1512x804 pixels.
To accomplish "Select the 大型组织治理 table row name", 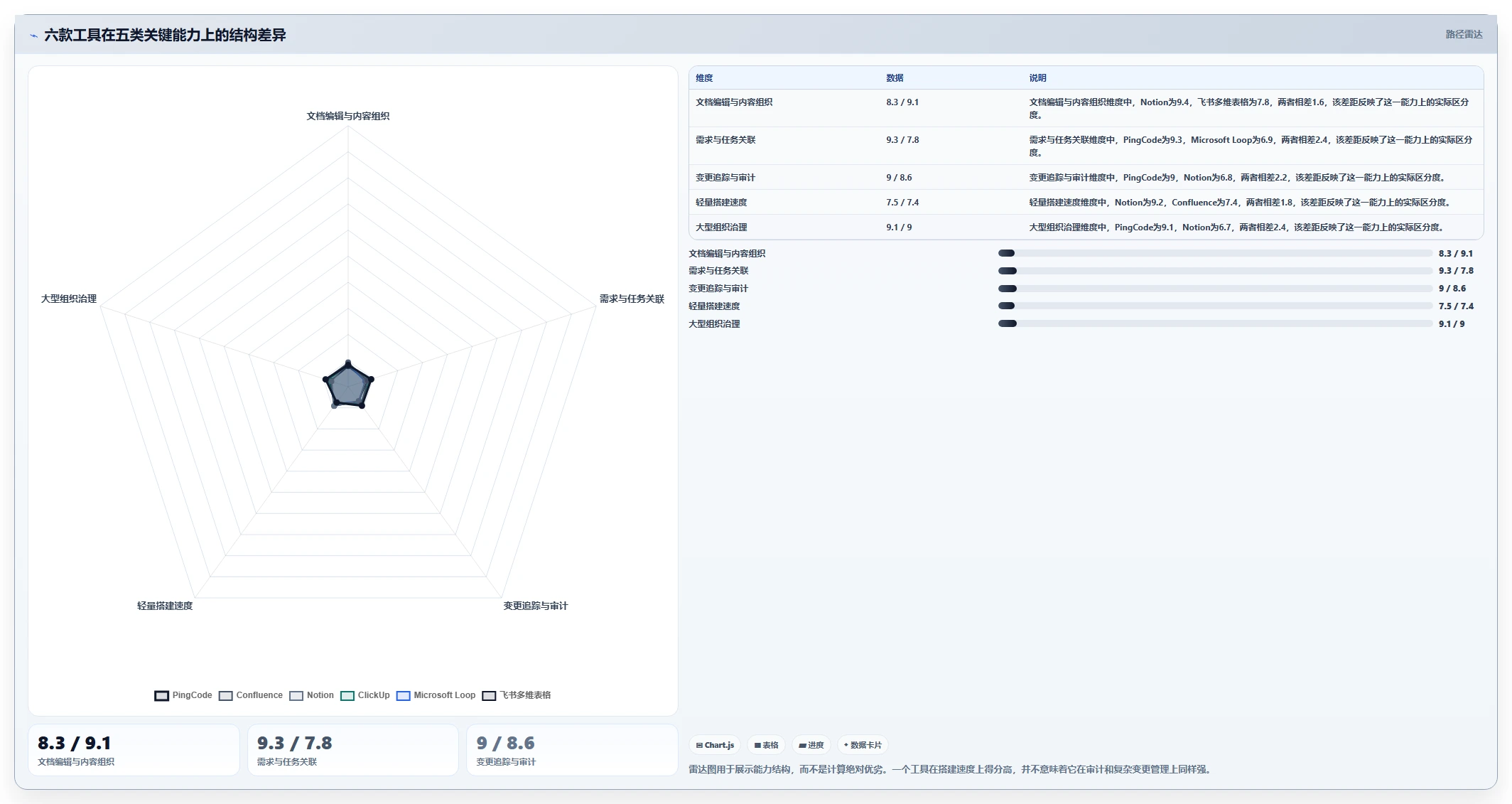I will point(721,227).
